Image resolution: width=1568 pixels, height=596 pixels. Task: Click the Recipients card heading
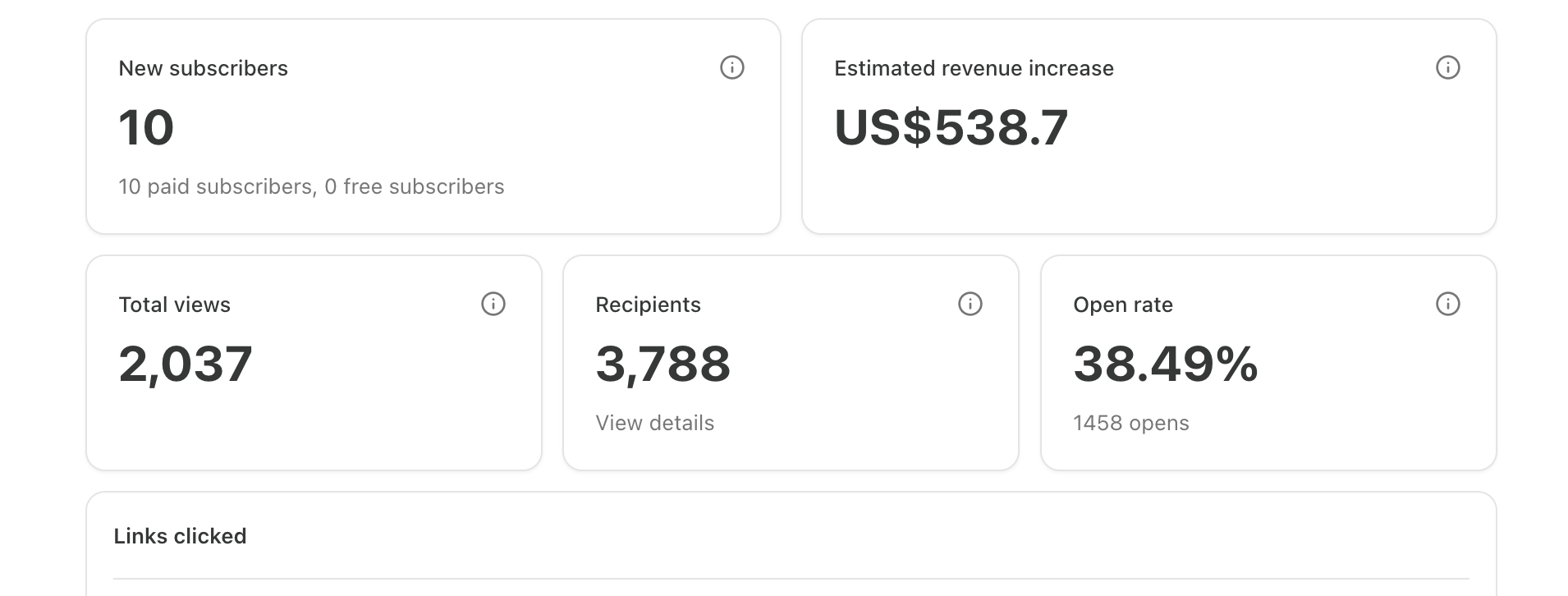tap(648, 305)
